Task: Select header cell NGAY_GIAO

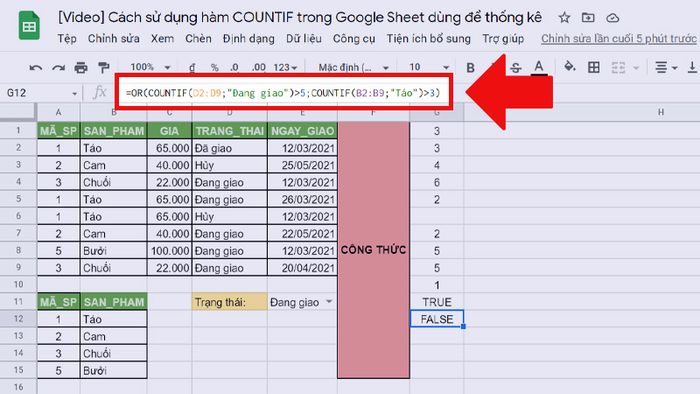Action: pos(302,131)
